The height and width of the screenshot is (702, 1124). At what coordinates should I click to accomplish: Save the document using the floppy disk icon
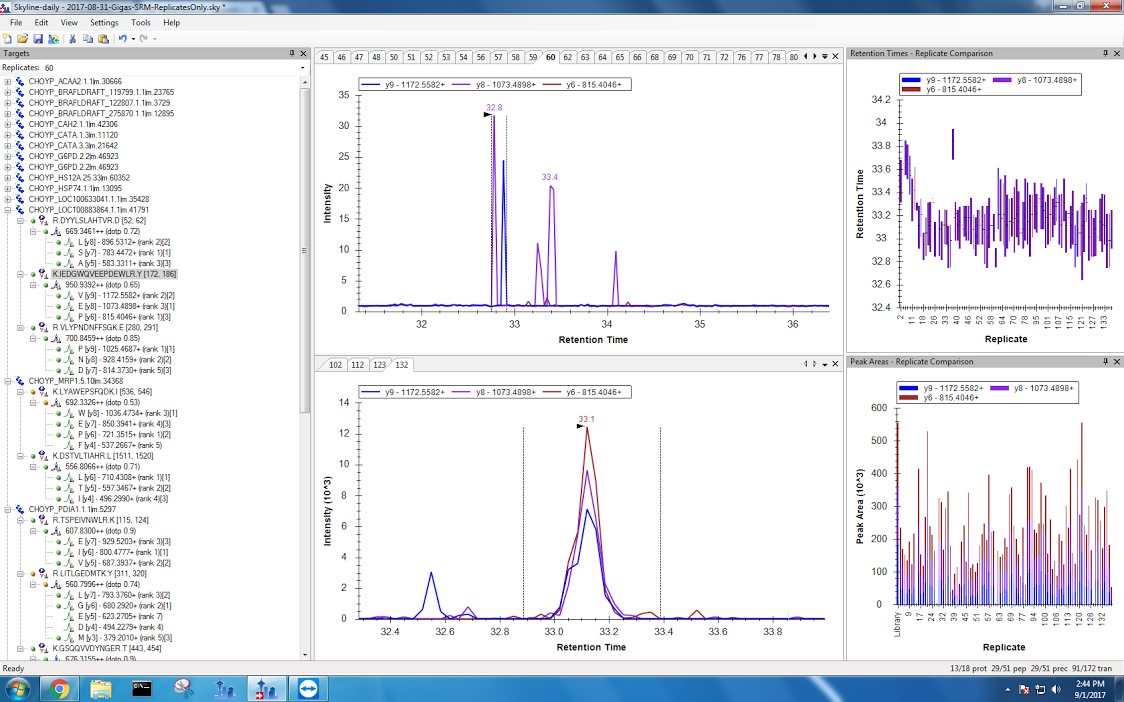coord(36,38)
